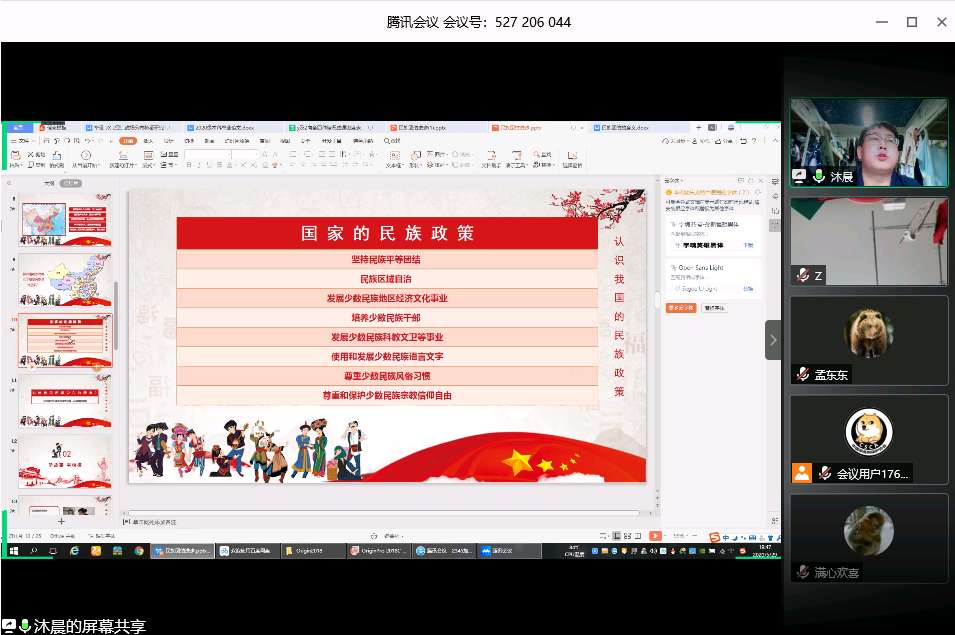Collapse the participant video sidebar arrow
The image size is (955, 635).
[773, 340]
